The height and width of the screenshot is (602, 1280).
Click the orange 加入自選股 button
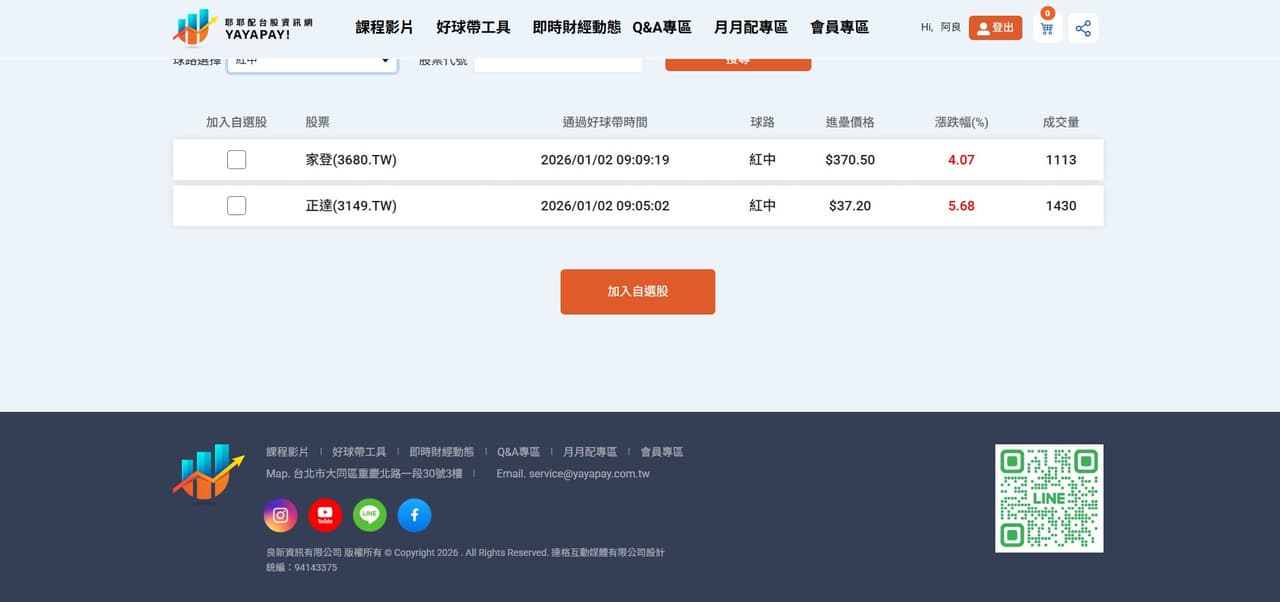[637, 291]
